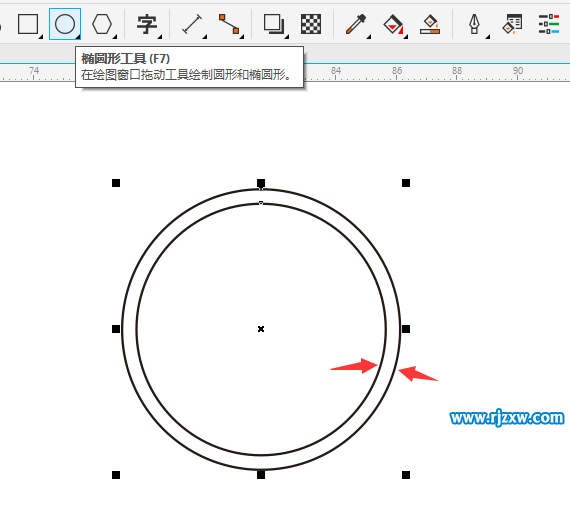
Task: Select the Smart Fill tool
Action: click(x=430, y=24)
